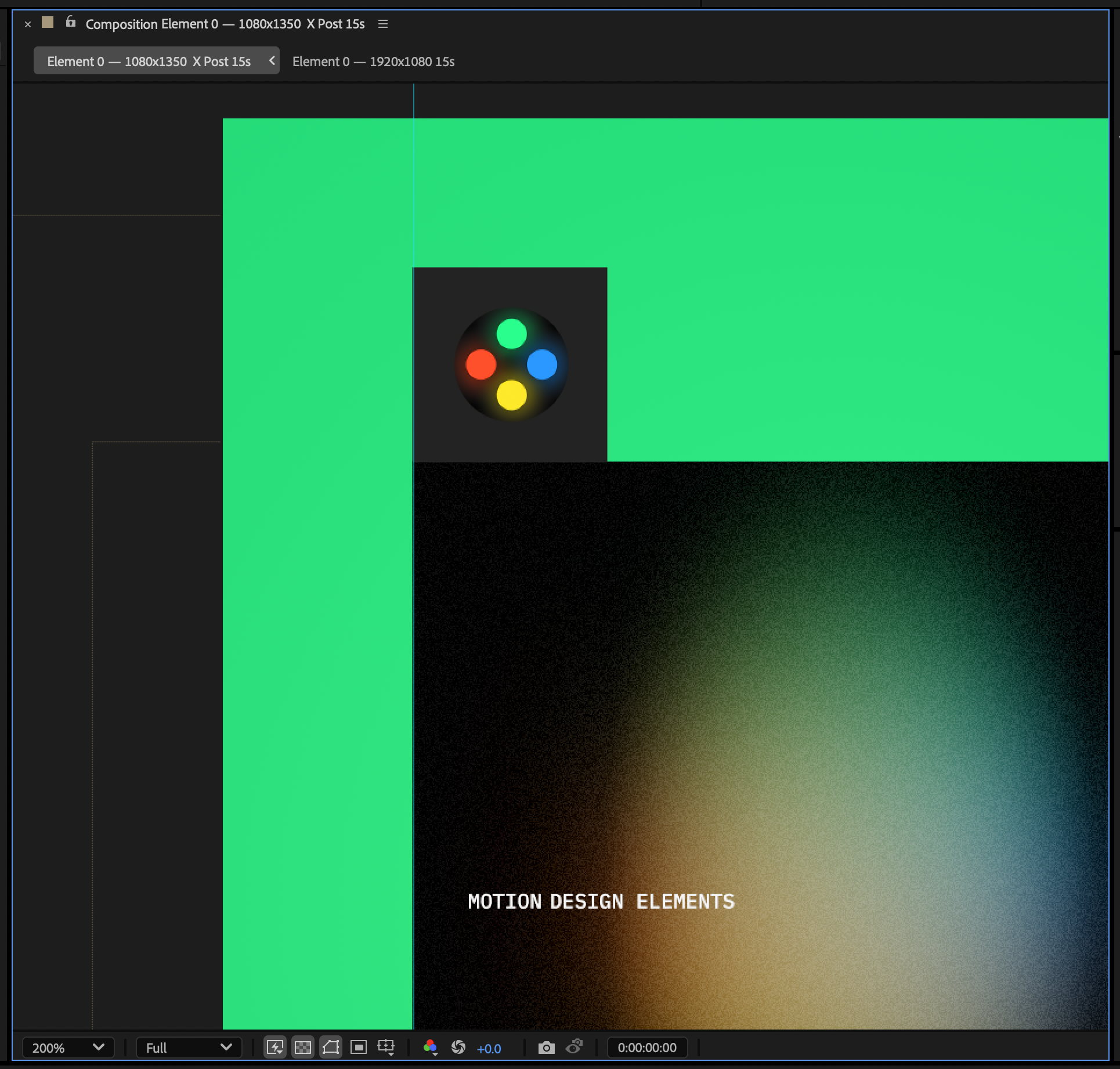Image resolution: width=1120 pixels, height=1069 pixels.
Task: Switch to the Element 0 1920x1080 composition tab
Action: [374, 61]
